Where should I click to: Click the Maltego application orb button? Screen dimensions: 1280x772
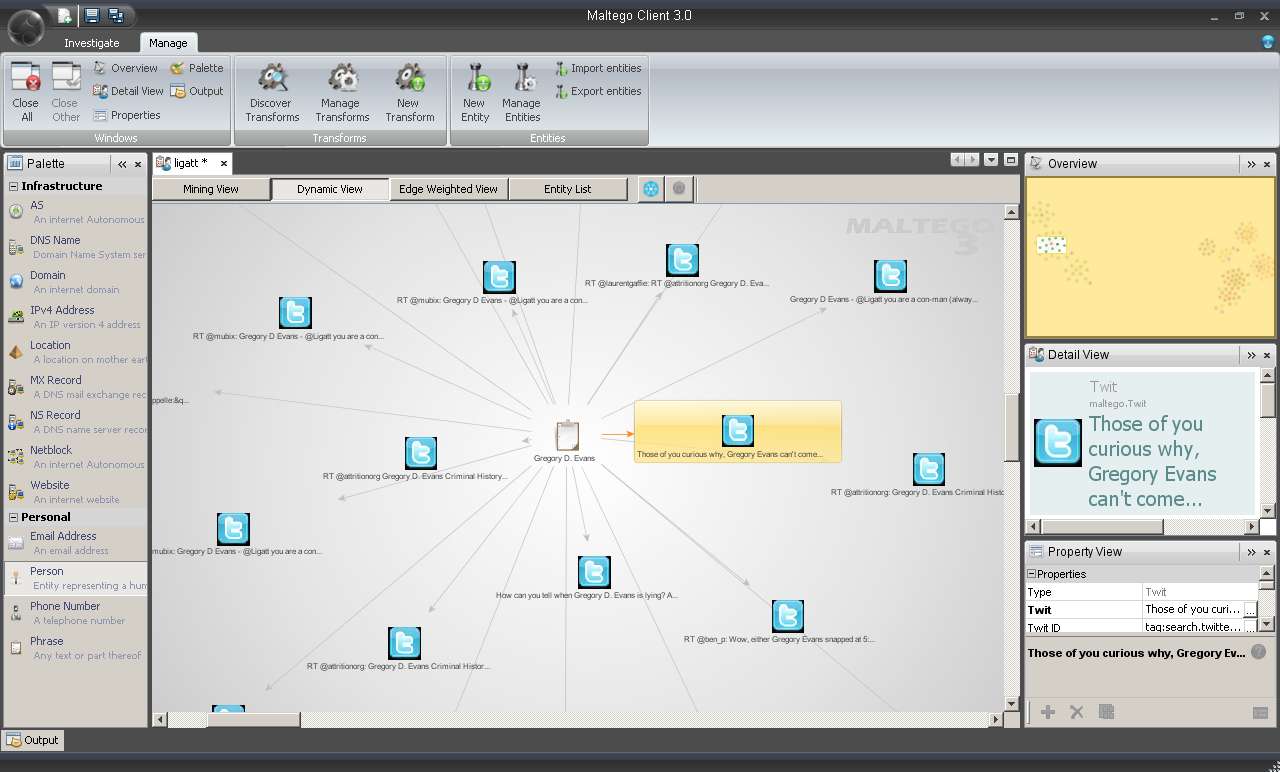(25, 27)
